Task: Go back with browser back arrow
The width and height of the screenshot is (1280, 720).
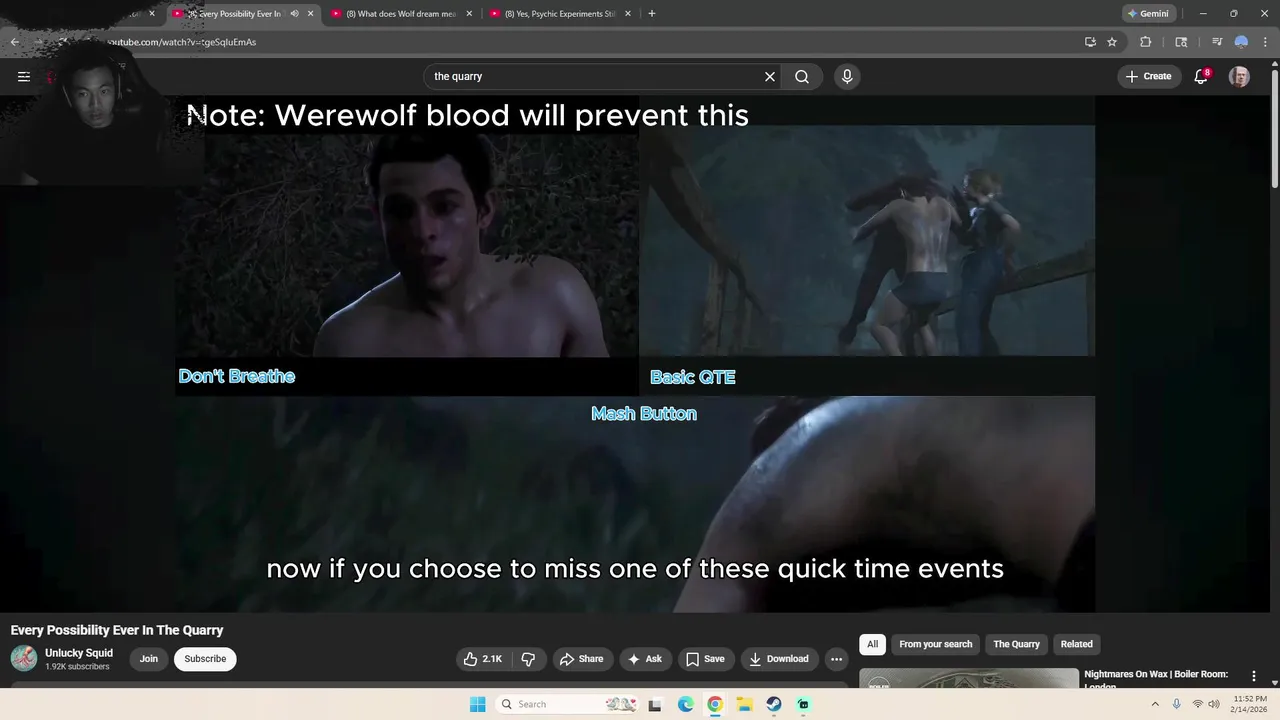Action: click(15, 42)
